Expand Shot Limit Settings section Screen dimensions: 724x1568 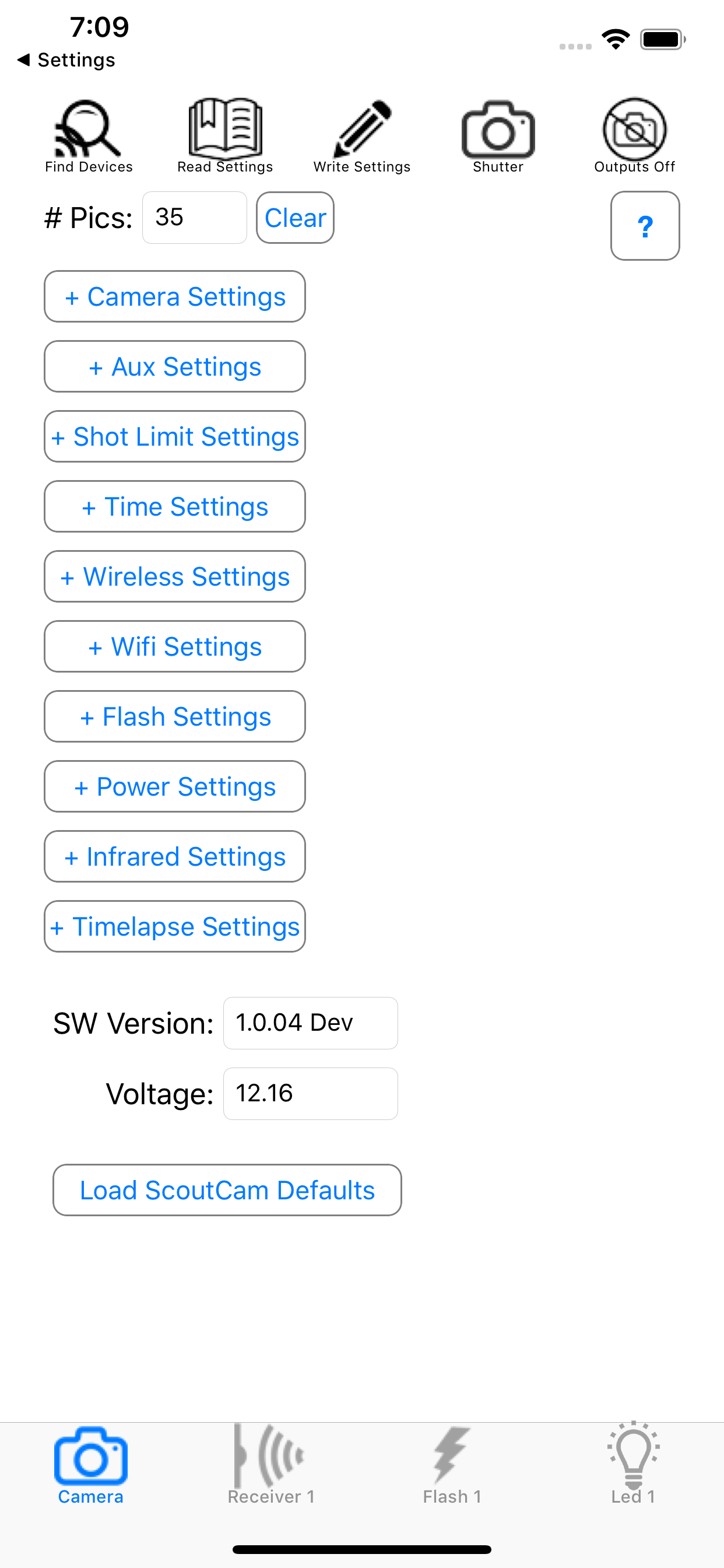(175, 436)
